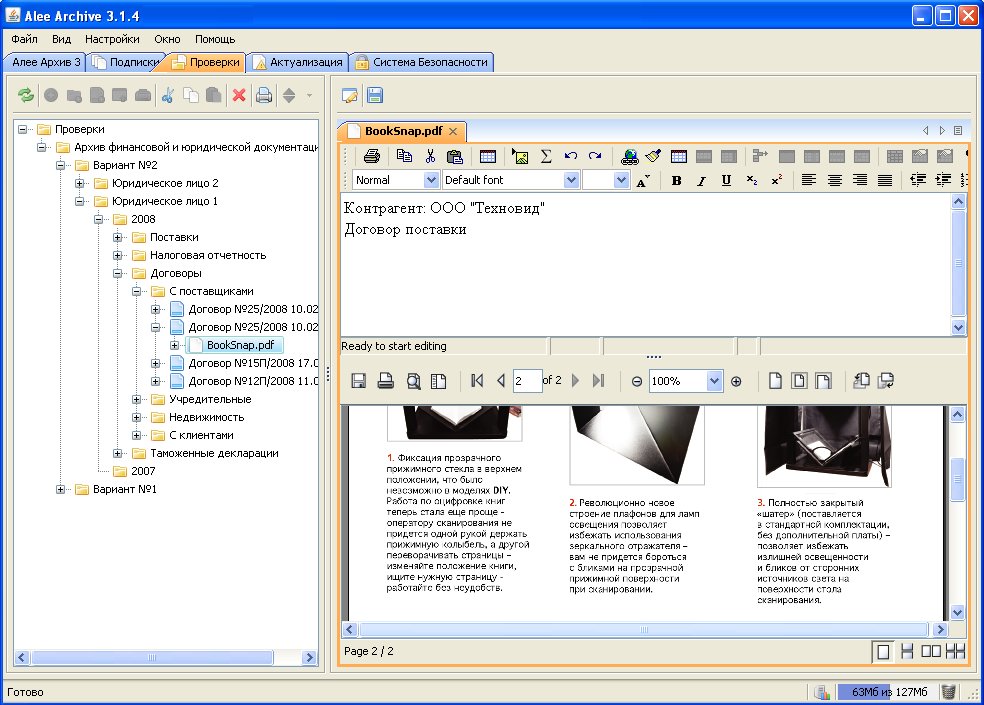Click the sigma formula icon
The height and width of the screenshot is (705, 984).
tap(546, 156)
